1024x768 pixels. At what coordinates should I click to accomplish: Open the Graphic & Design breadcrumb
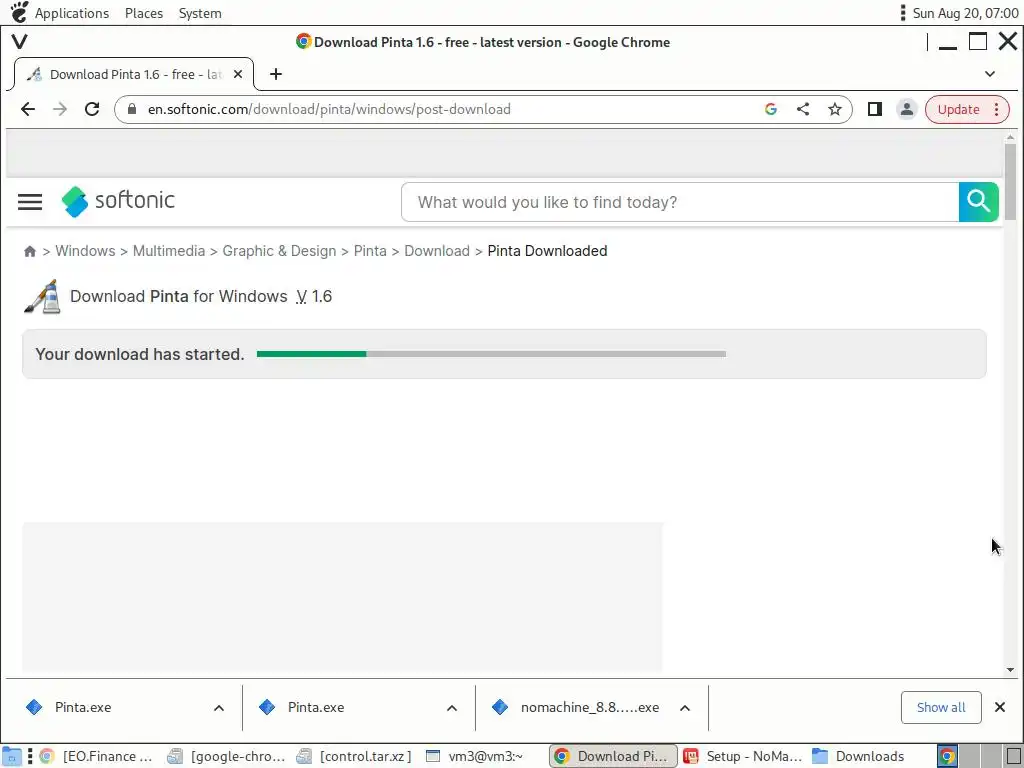click(279, 251)
